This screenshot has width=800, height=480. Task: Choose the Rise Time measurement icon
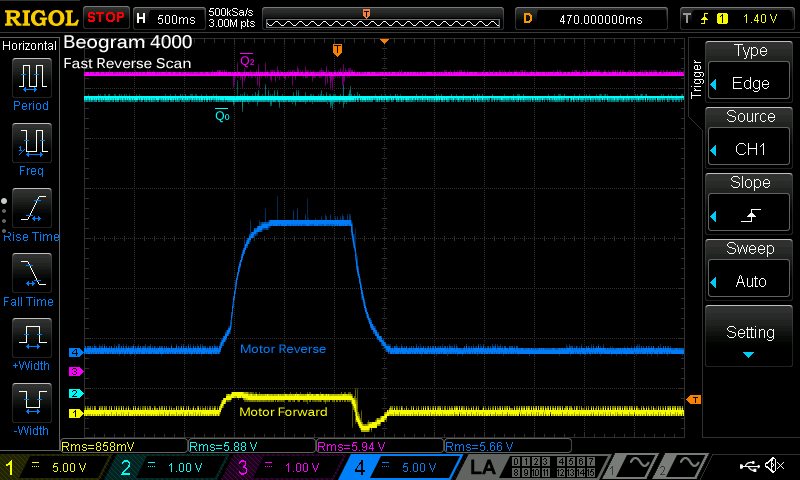point(31,207)
